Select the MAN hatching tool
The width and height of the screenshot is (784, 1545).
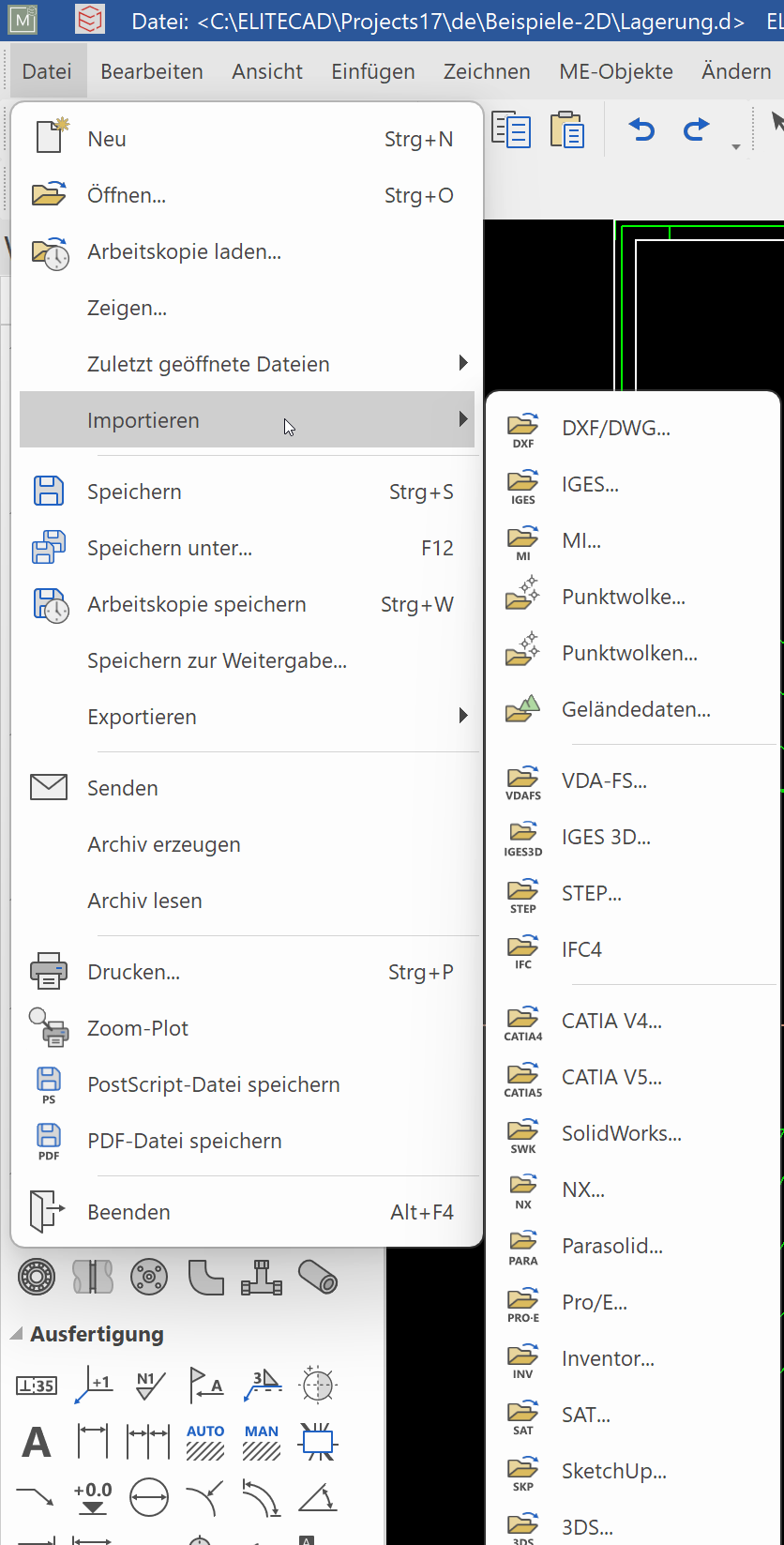261,1442
